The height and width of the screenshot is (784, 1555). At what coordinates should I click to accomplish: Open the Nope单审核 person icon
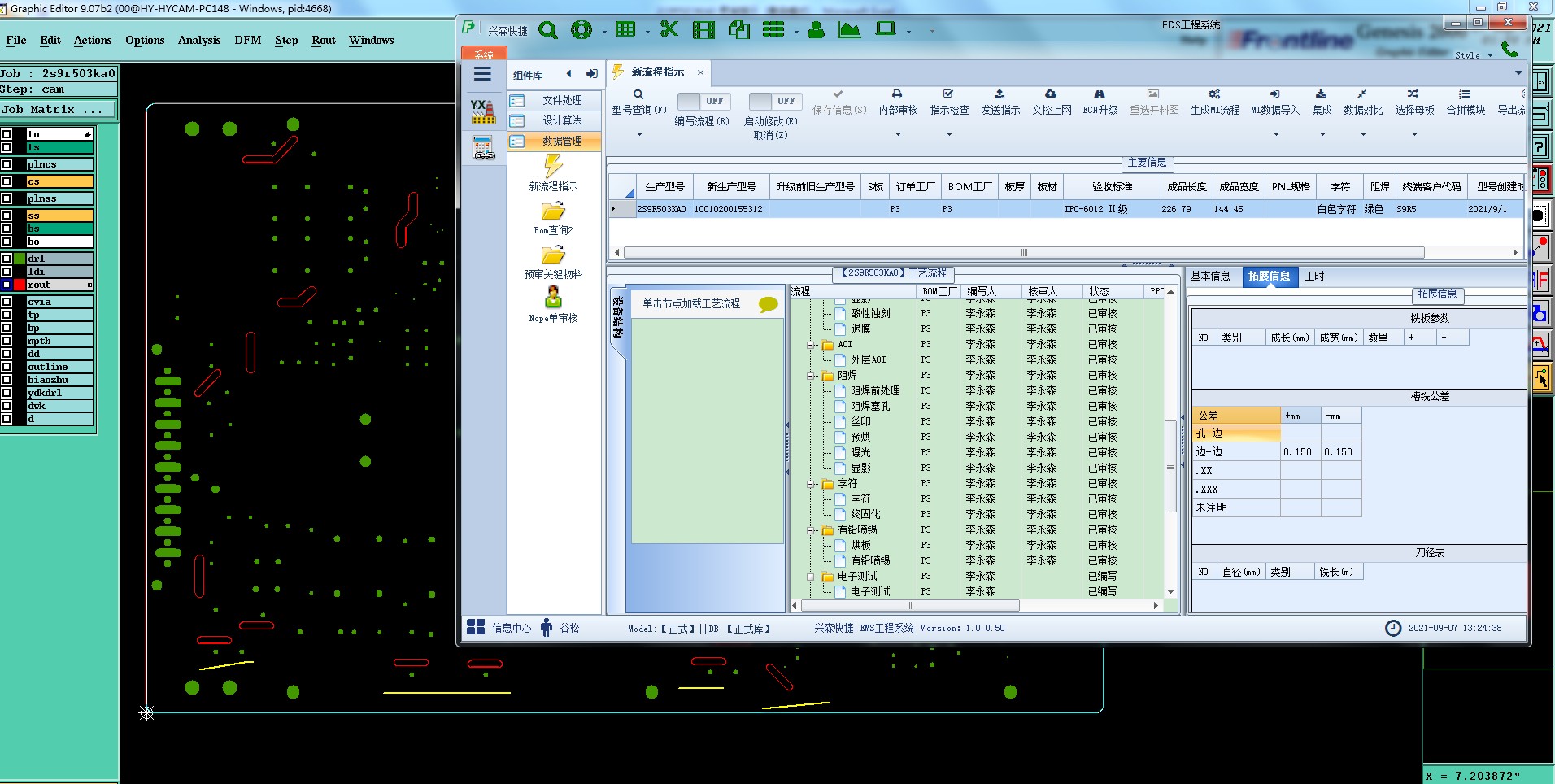(553, 298)
